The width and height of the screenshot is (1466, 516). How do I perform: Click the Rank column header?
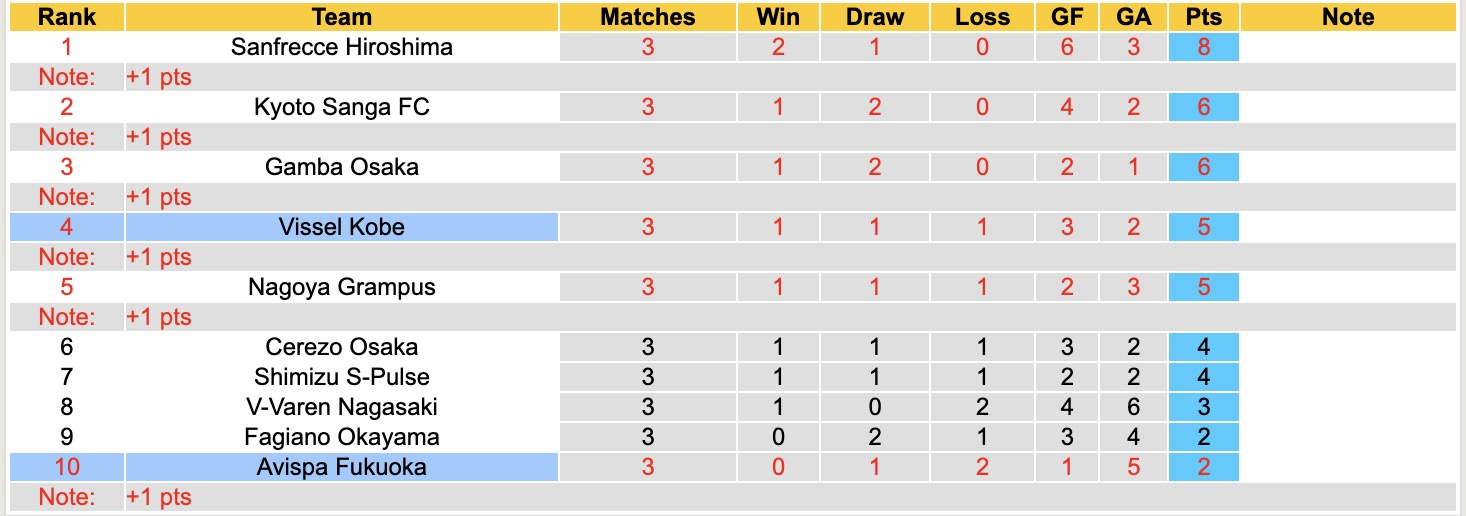(66, 17)
